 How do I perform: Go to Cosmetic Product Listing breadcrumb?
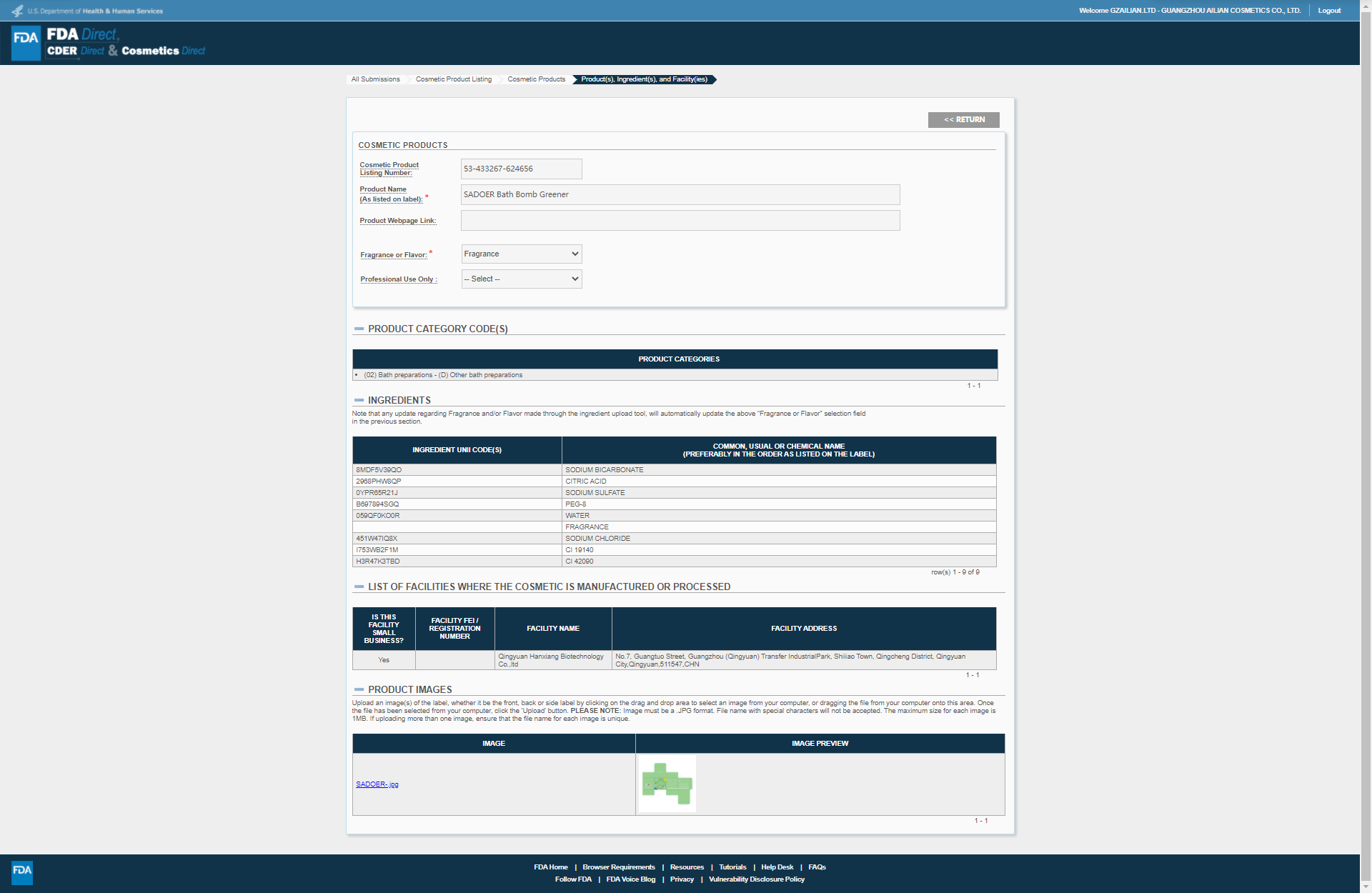(453, 79)
